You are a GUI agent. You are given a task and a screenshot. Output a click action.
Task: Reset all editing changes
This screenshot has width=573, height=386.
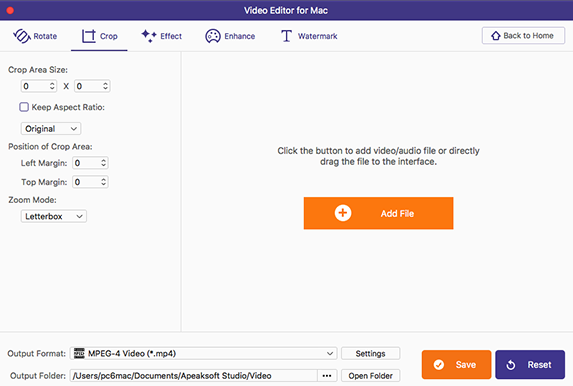coord(530,364)
